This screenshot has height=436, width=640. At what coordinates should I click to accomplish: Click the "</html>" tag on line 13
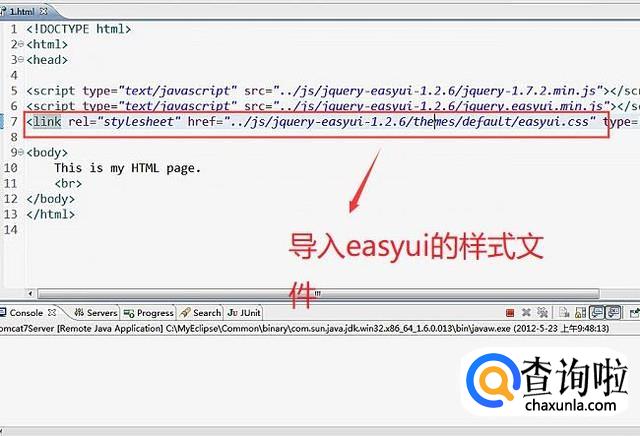(x=51, y=214)
